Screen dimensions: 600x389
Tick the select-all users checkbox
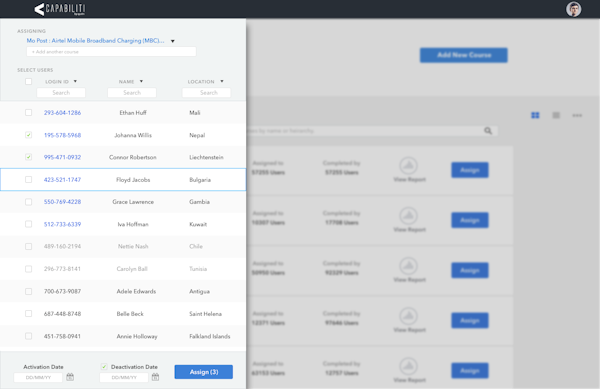28,81
